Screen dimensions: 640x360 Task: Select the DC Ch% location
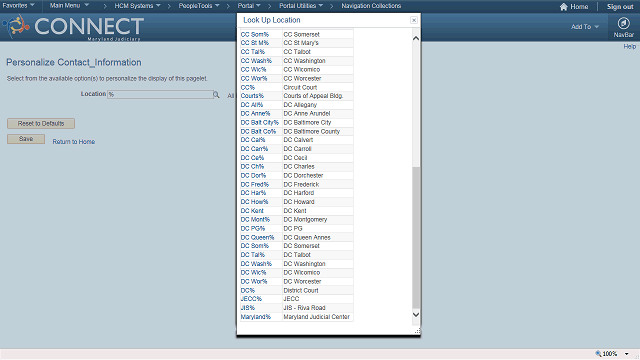252,167
